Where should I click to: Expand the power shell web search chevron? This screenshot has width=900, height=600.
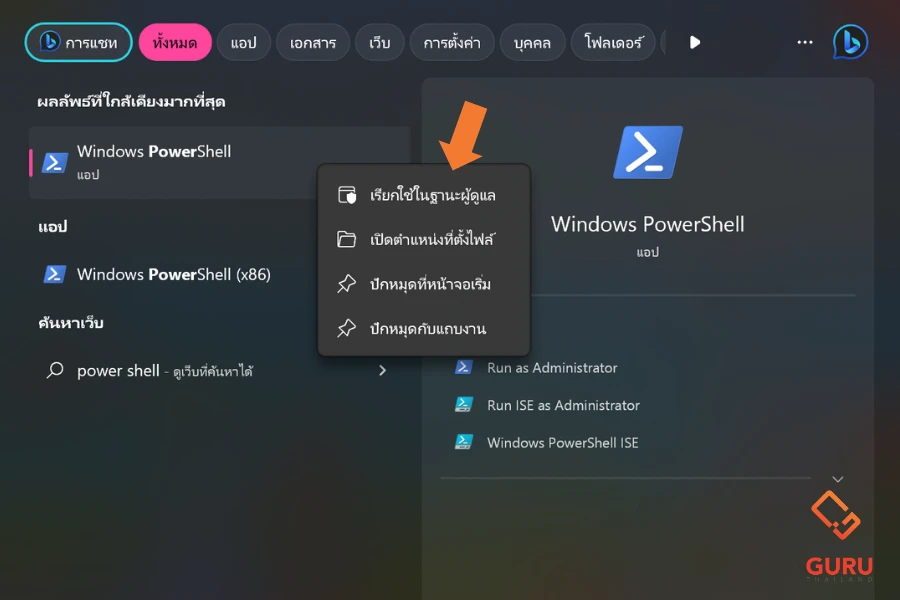point(382,371)
